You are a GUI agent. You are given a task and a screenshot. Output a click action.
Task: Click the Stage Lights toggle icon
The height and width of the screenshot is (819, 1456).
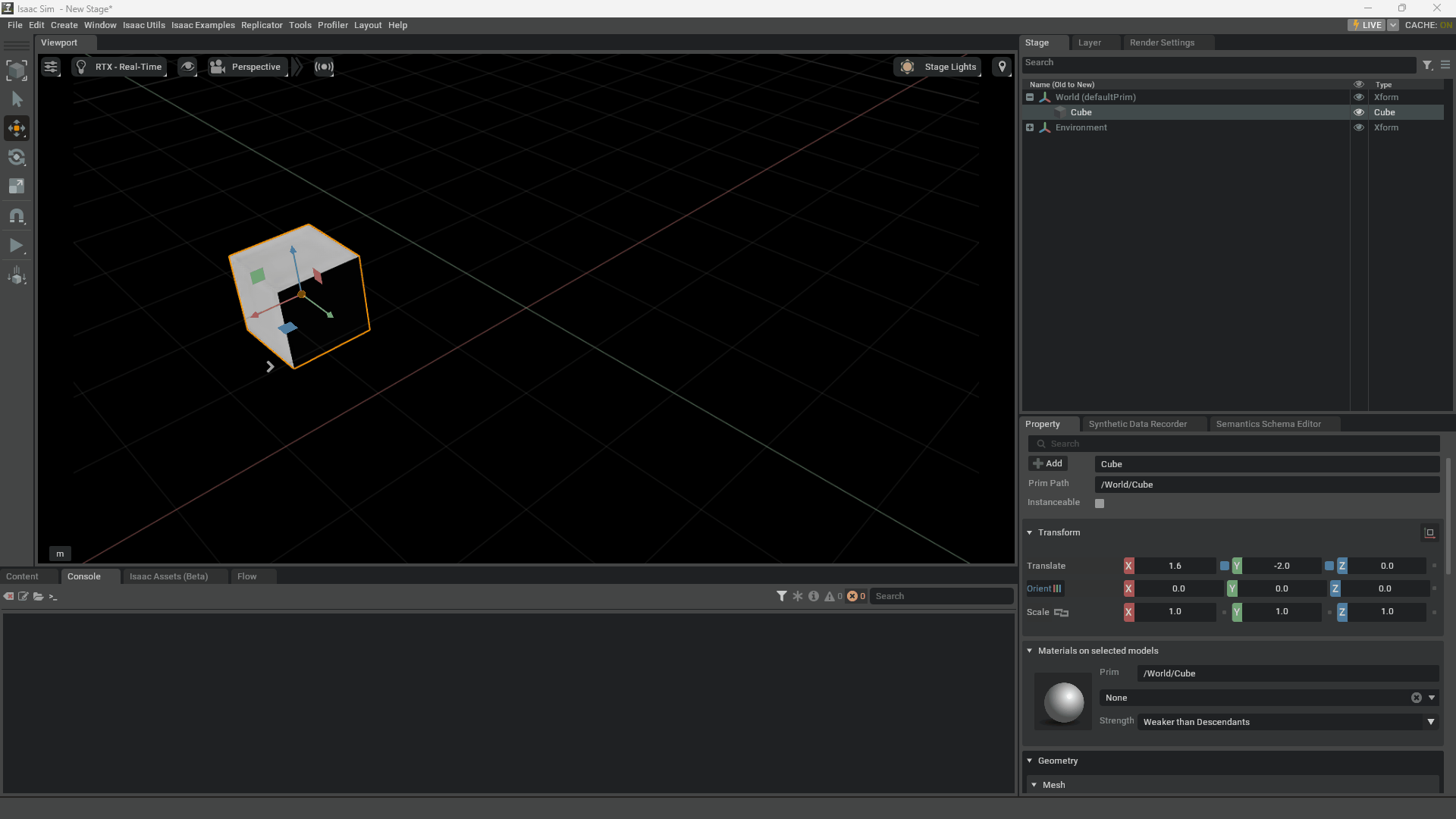tap(906, 66)
